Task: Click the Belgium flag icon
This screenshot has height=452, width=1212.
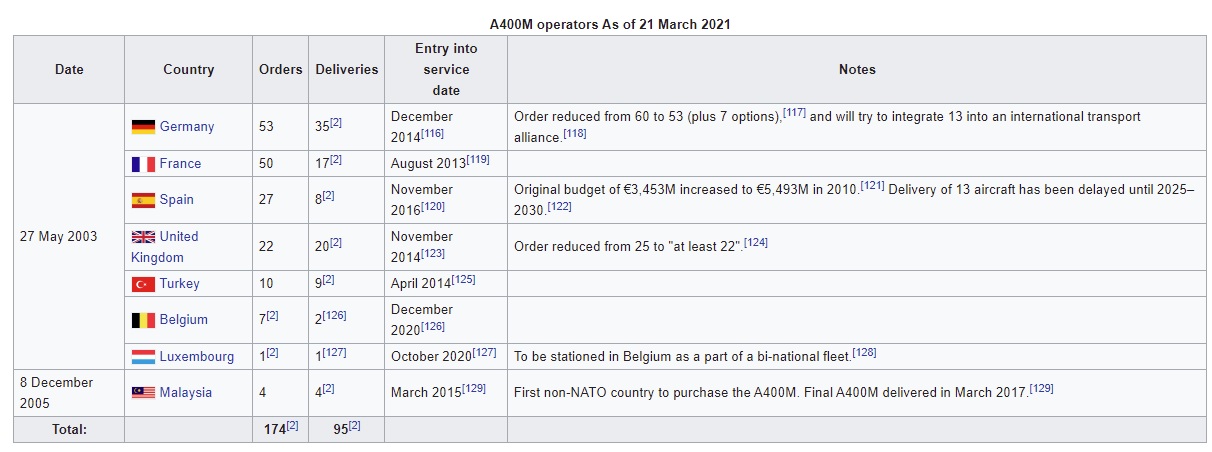Action: coord(143,320)
